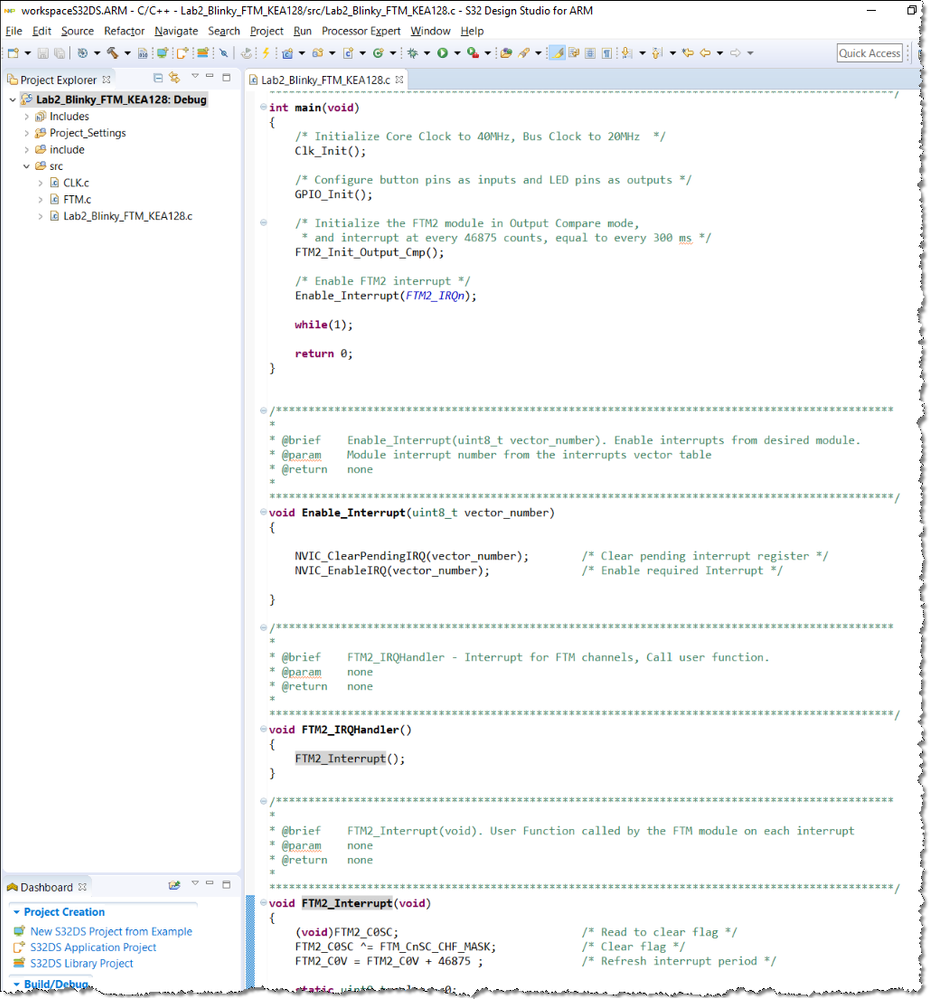Viewport: 929px width, 999px height.
Task: Click Show Whitespace Characters pilcrow icon
Action: pos(607,53)
